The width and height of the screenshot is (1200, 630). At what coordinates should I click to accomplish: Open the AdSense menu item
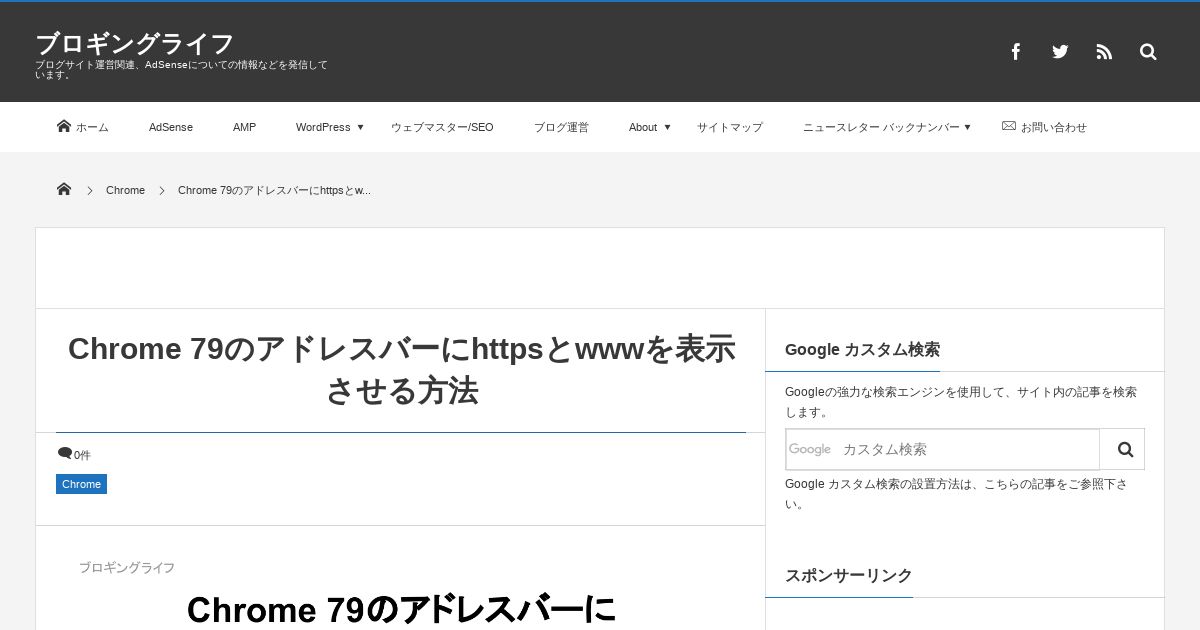[x=171, y=127]
